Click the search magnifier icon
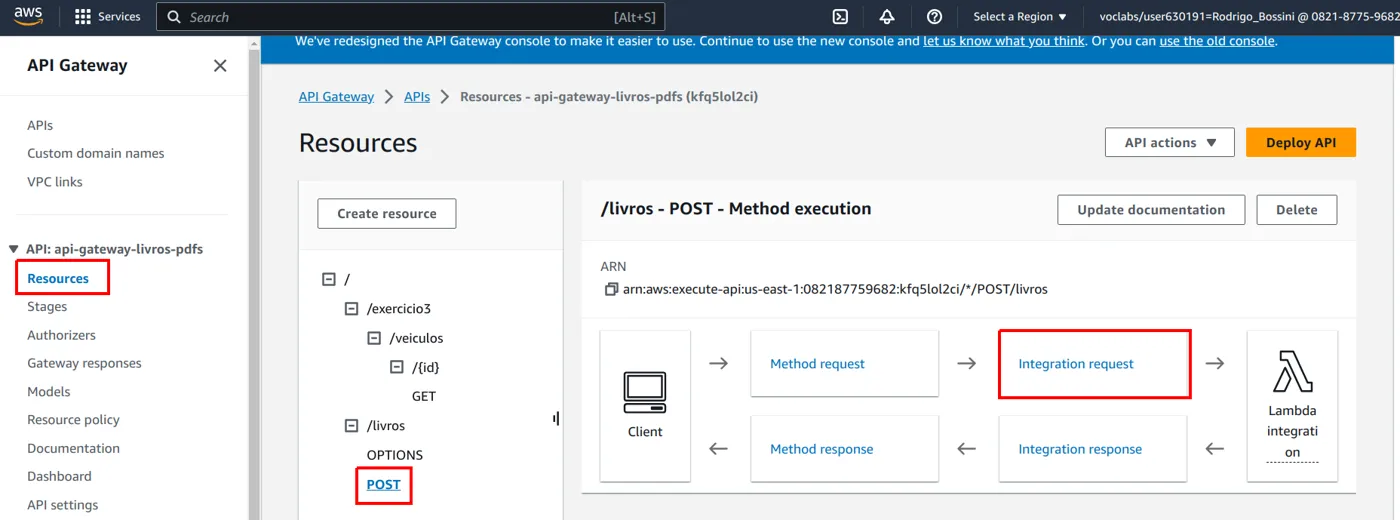This screenshot has width=1400, height=520. tap(174, 17)
